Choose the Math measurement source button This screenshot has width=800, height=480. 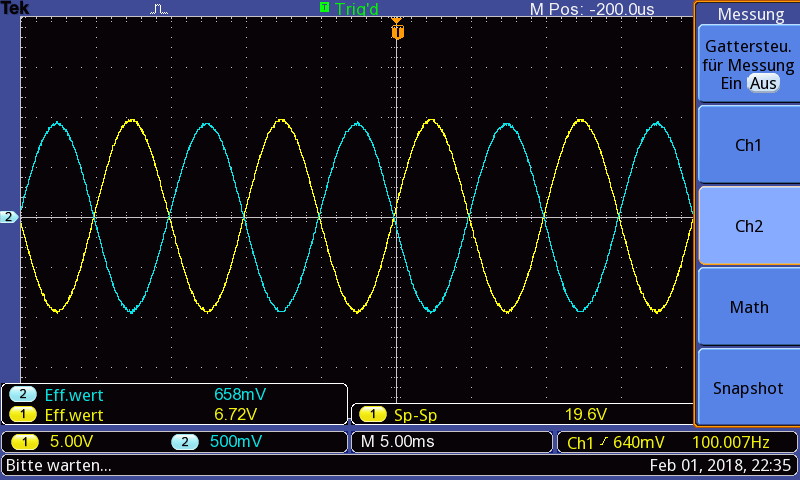click(748, 307)
